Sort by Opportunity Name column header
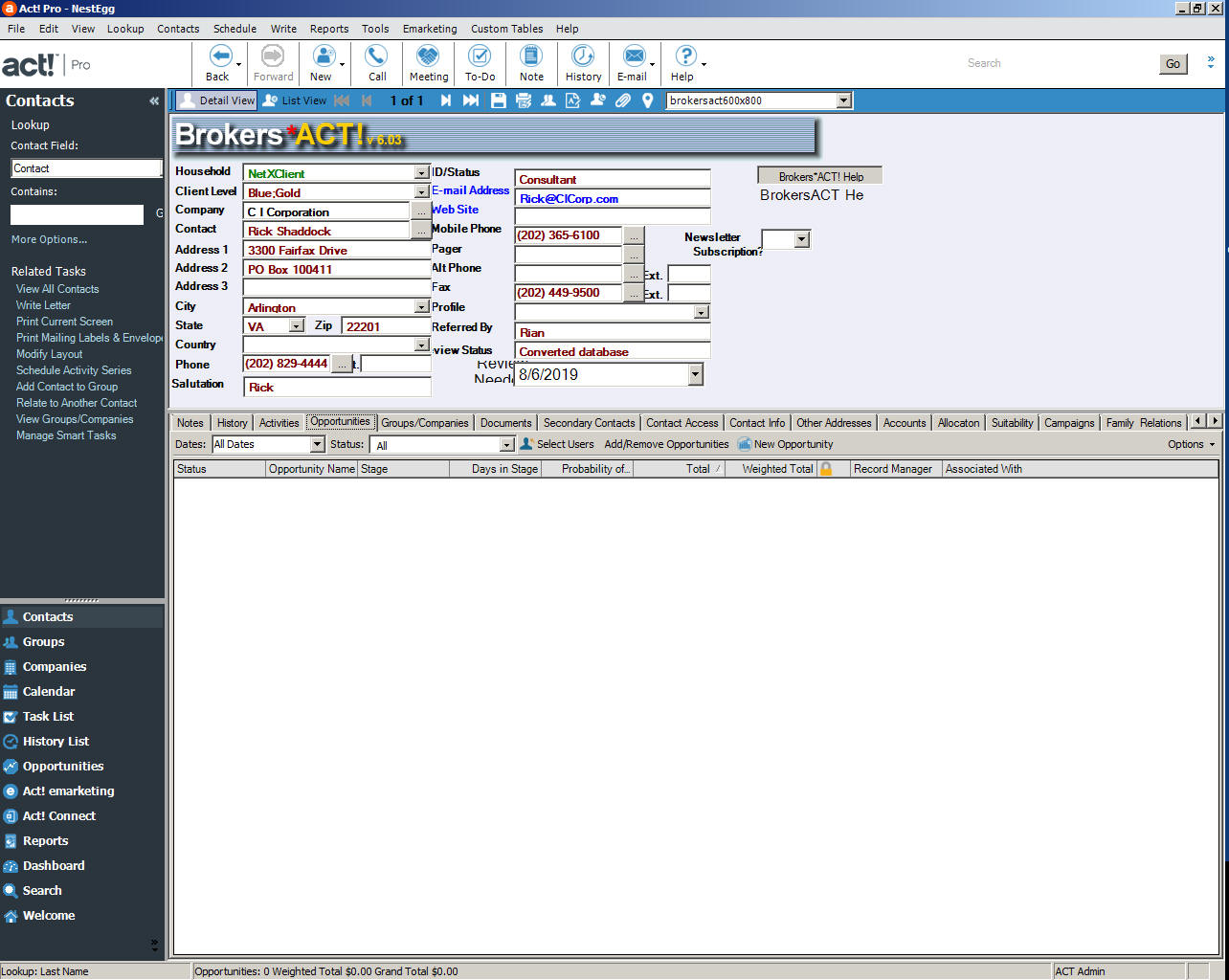The image size is (1229, 980). pos(312,469)
